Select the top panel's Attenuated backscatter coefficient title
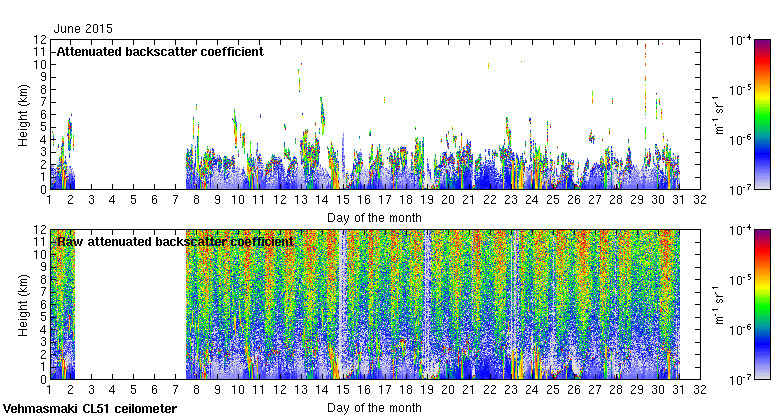The image size is (780, 420). tap(159, 52)
